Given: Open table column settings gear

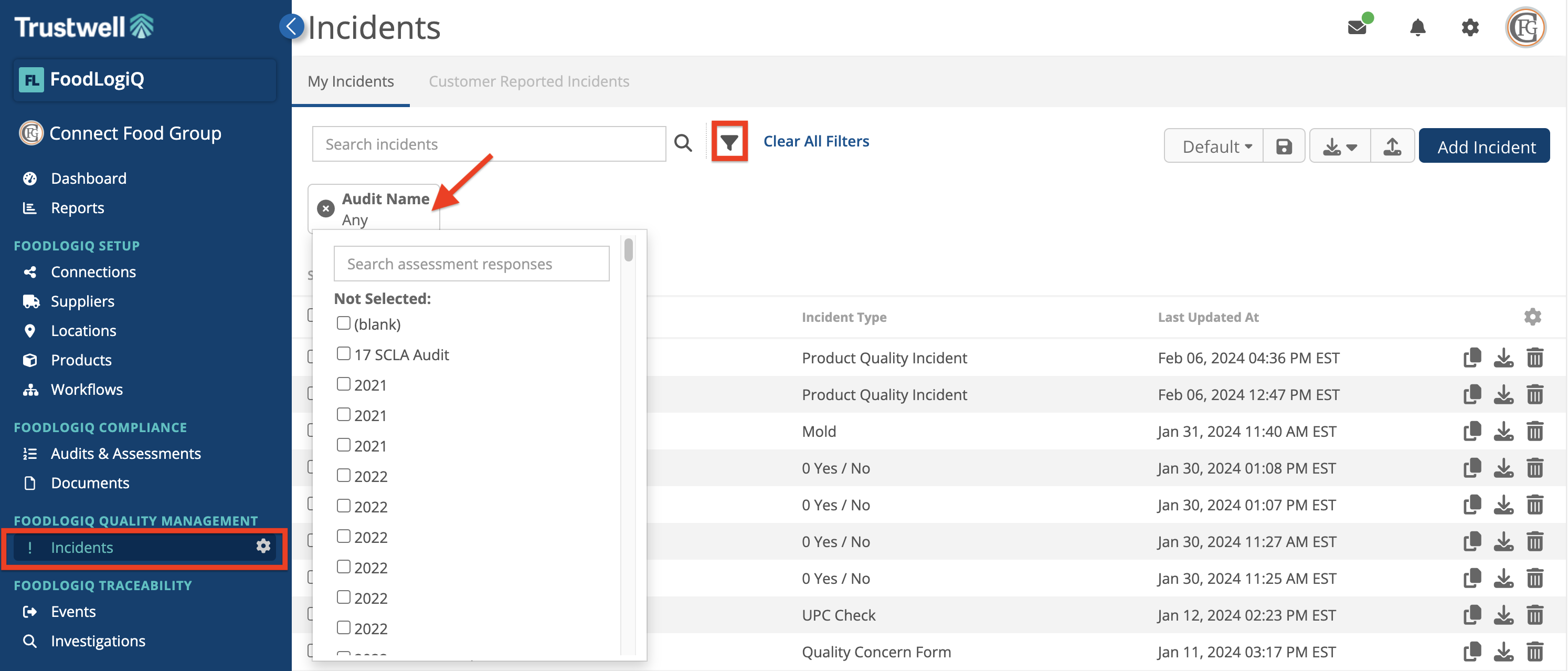Looking at the screenshot, I should 1532,317.
